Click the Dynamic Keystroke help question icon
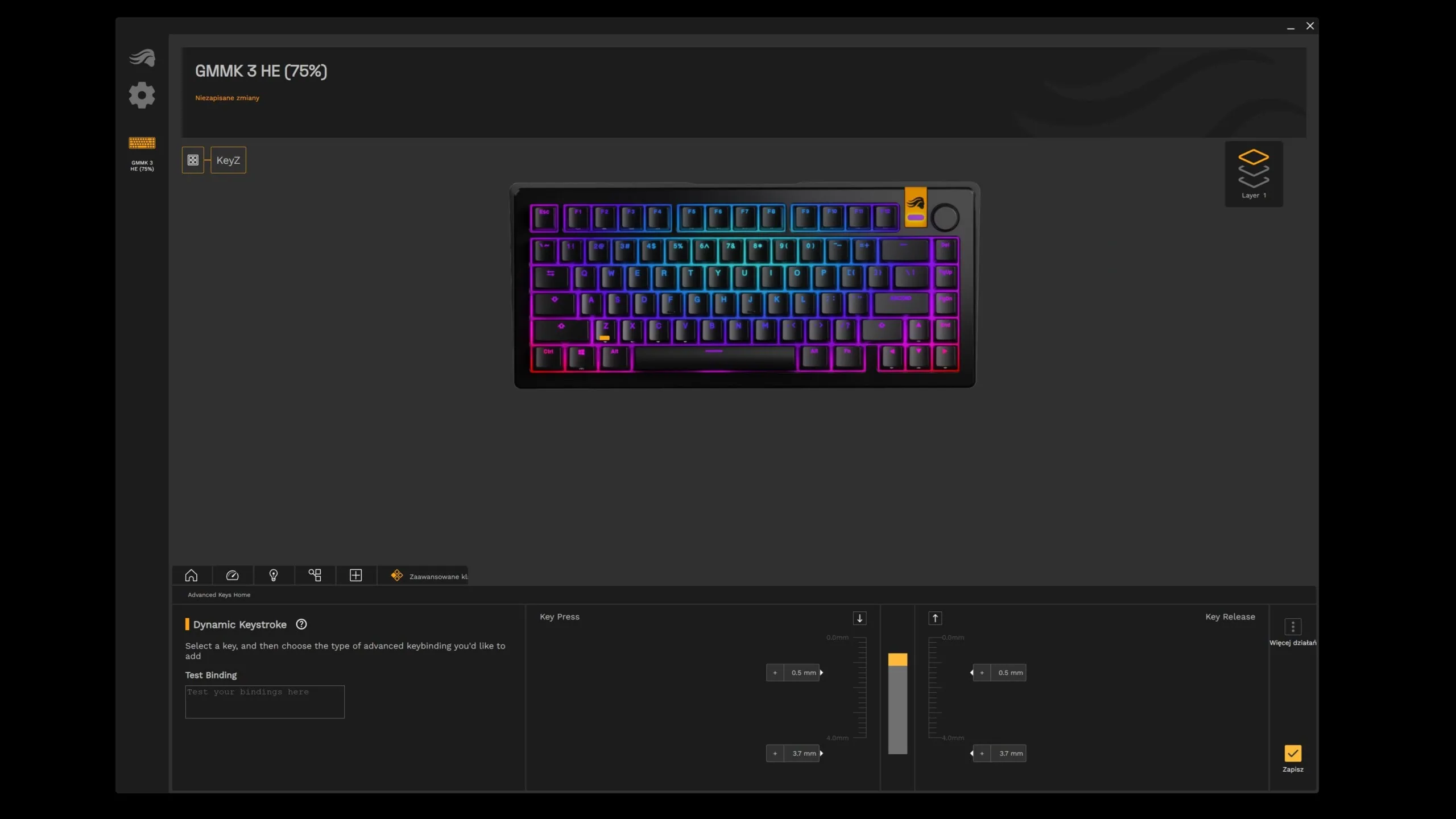 point(301,624)
